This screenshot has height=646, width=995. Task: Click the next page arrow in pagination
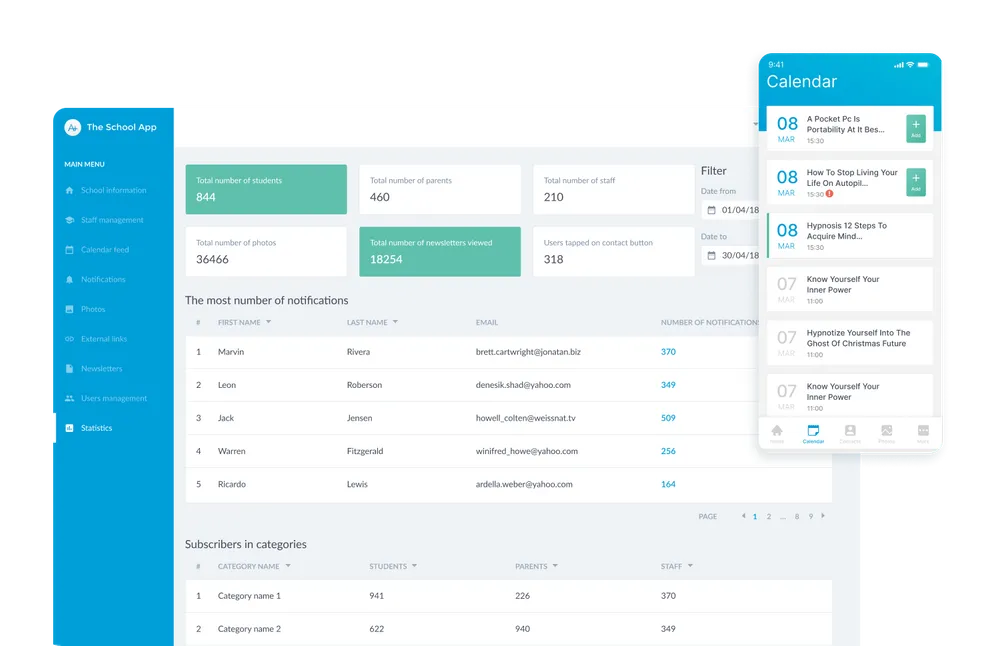[823, 516]
